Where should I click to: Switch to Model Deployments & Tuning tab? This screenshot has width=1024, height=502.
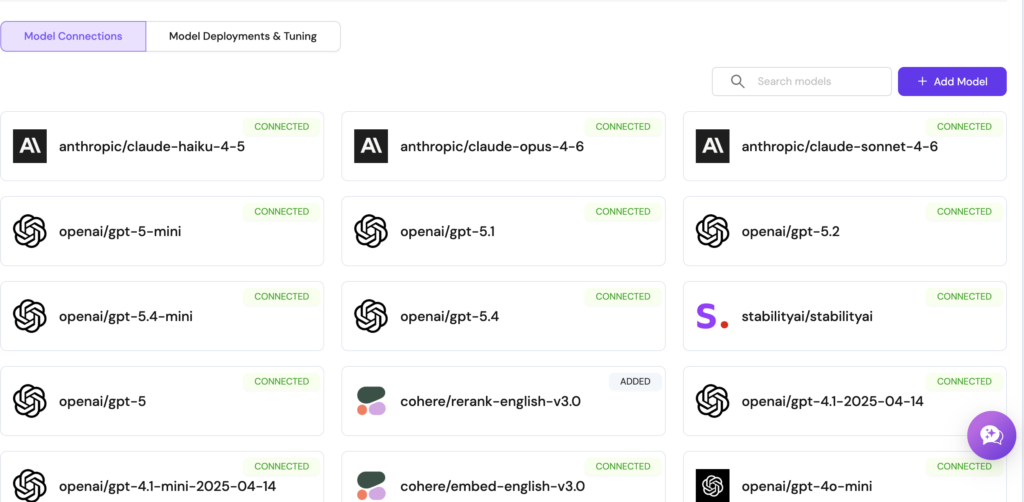click(243, 37)
